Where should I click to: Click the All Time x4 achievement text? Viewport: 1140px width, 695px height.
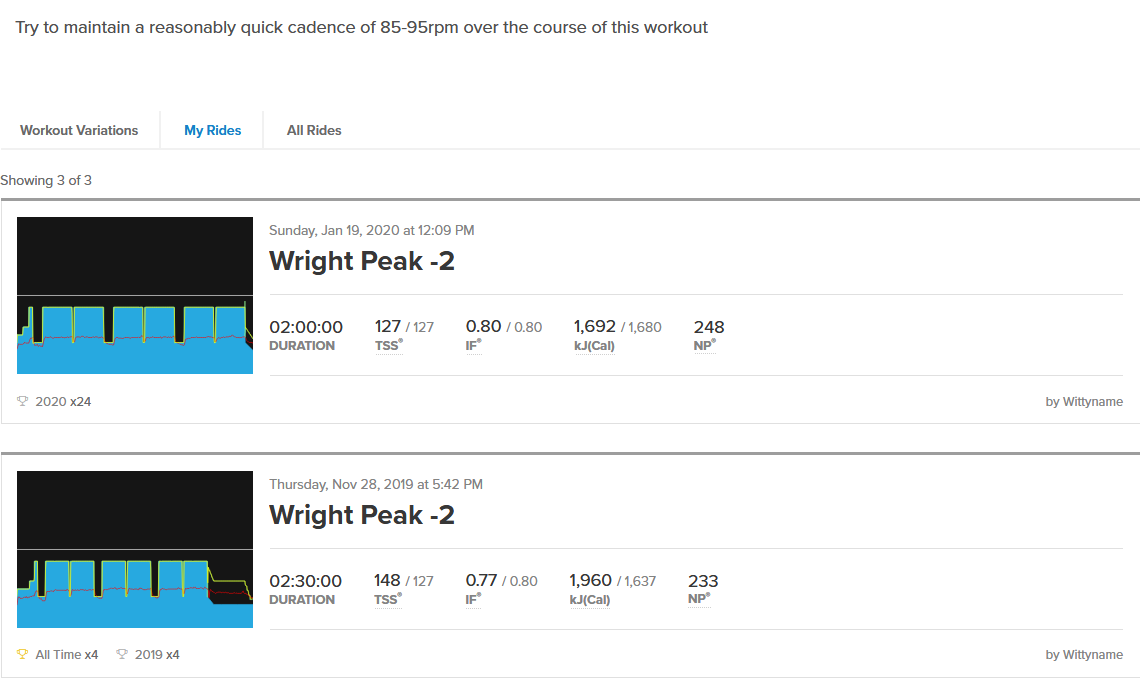point(66,655)
